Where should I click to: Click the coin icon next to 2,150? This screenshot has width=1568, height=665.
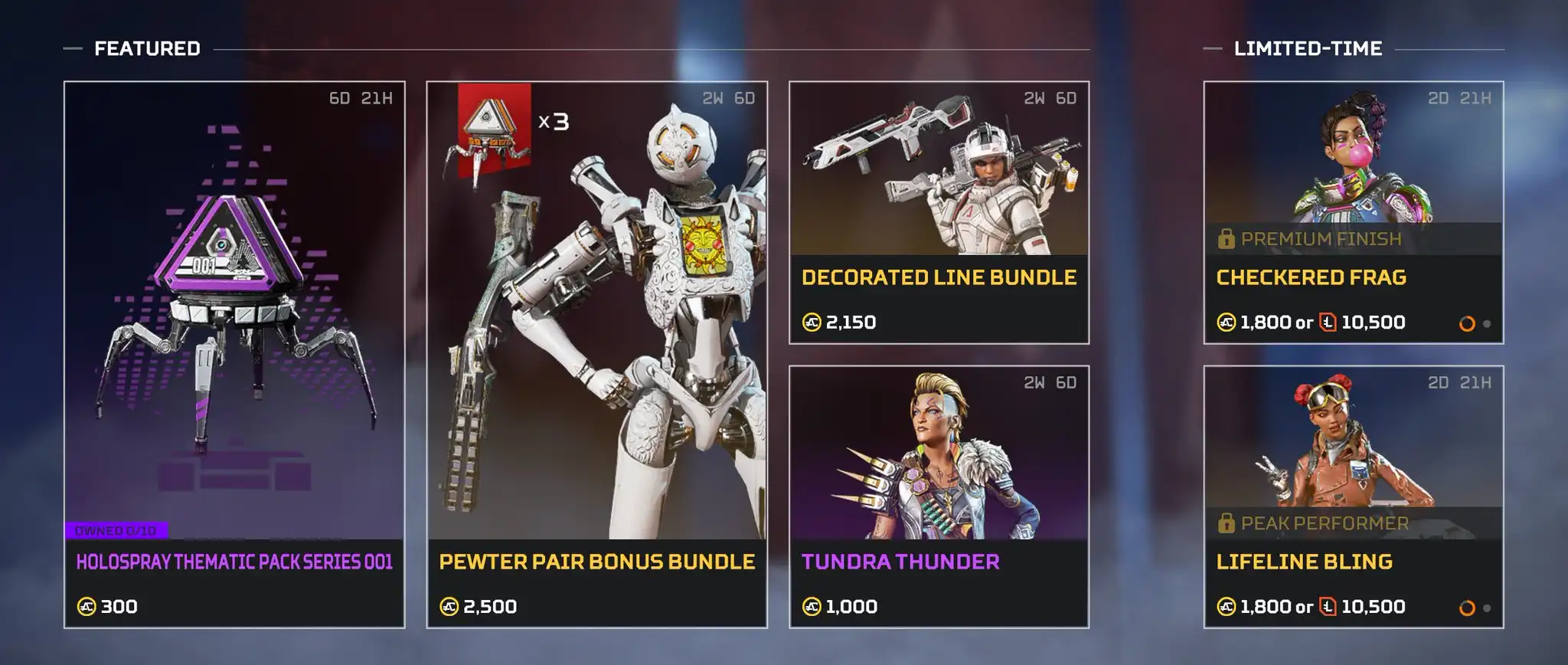point(812,323)
